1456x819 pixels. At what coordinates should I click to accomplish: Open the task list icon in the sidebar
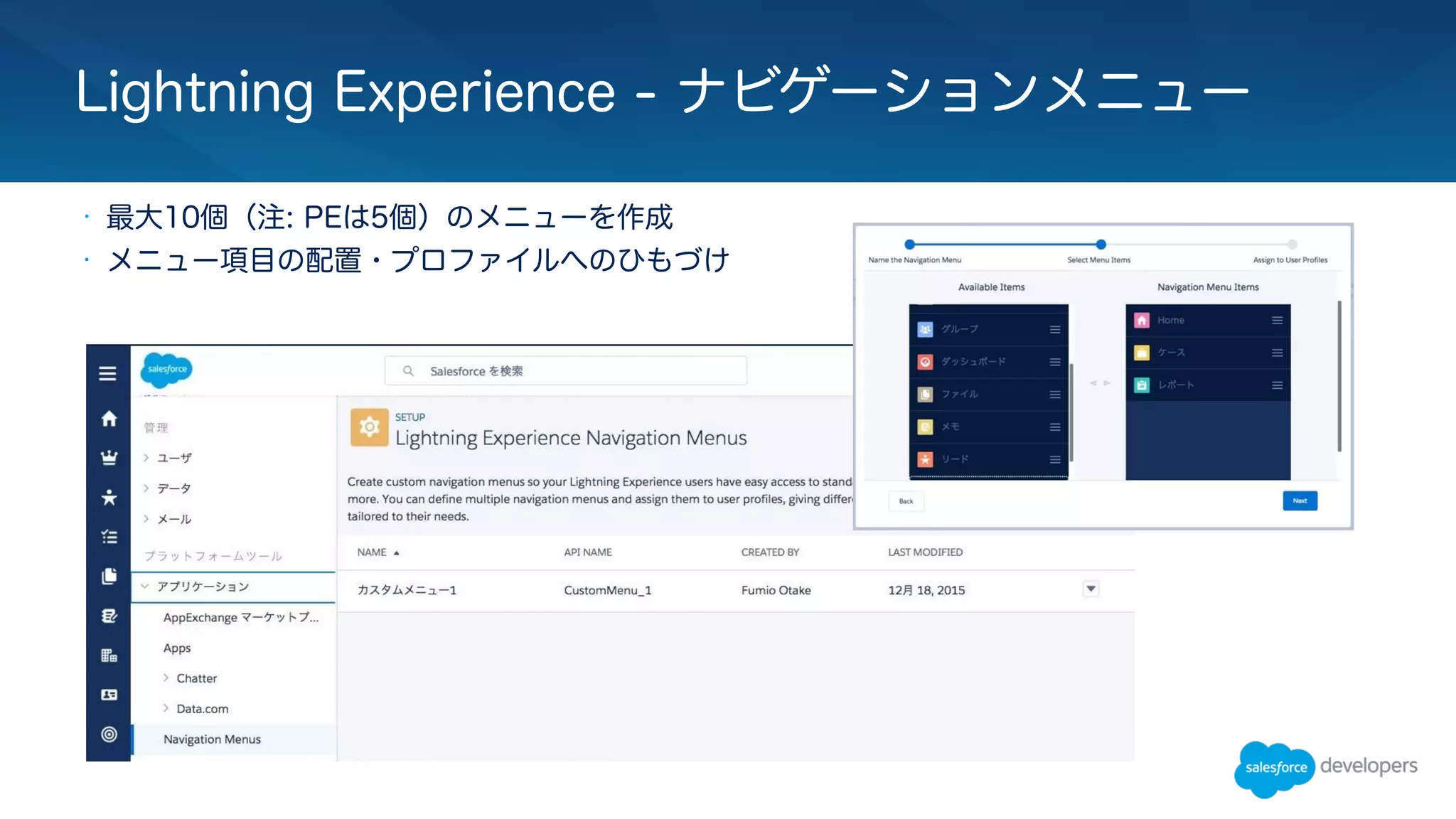coord(109,537)
